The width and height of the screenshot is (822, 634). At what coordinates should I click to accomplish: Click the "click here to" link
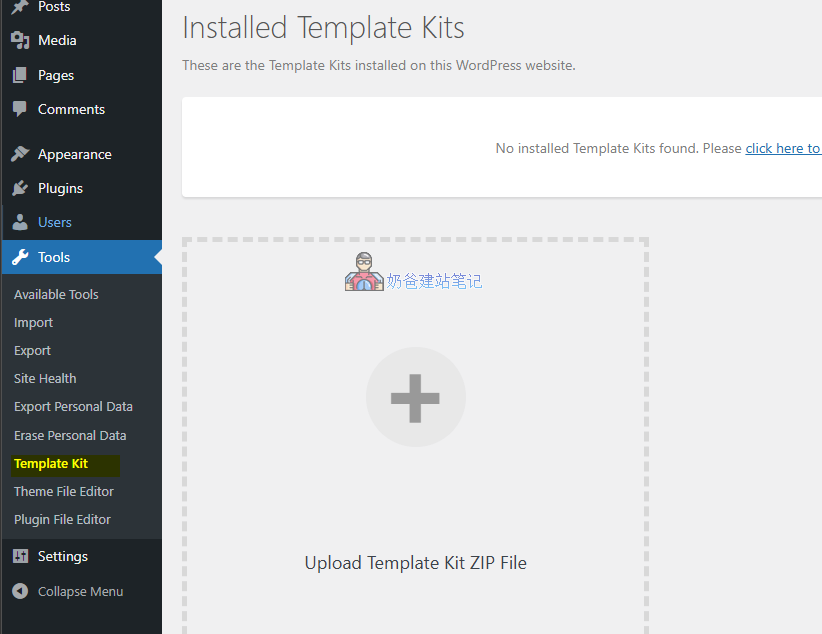click(x=783, y=147)
